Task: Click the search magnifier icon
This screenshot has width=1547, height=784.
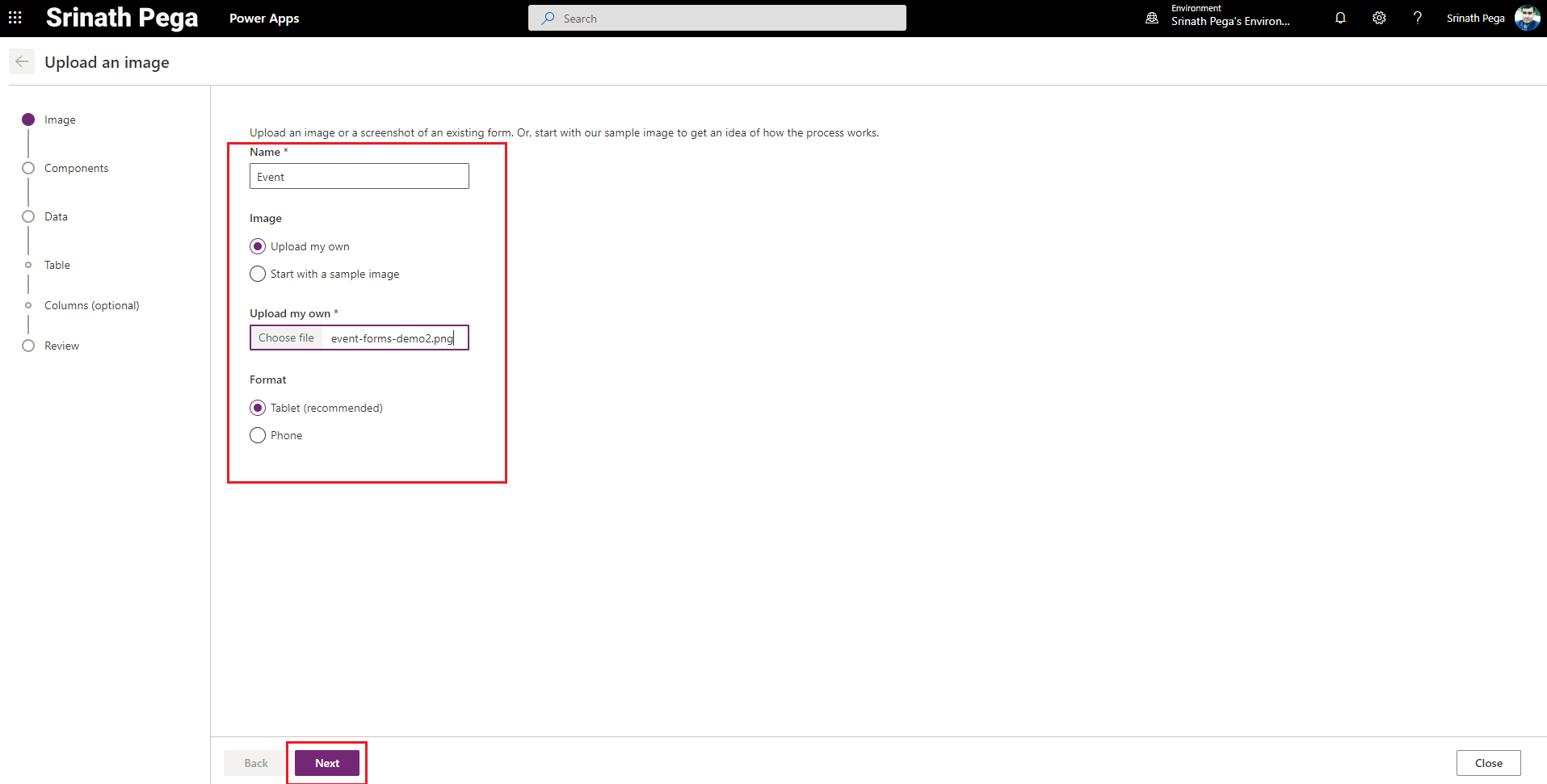Action: pyautogui.click(x=549, y=18)
